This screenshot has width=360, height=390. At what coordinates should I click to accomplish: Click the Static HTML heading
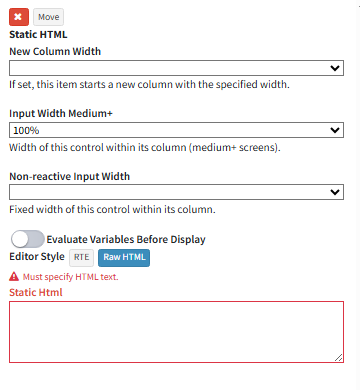[x=38, y=34]
